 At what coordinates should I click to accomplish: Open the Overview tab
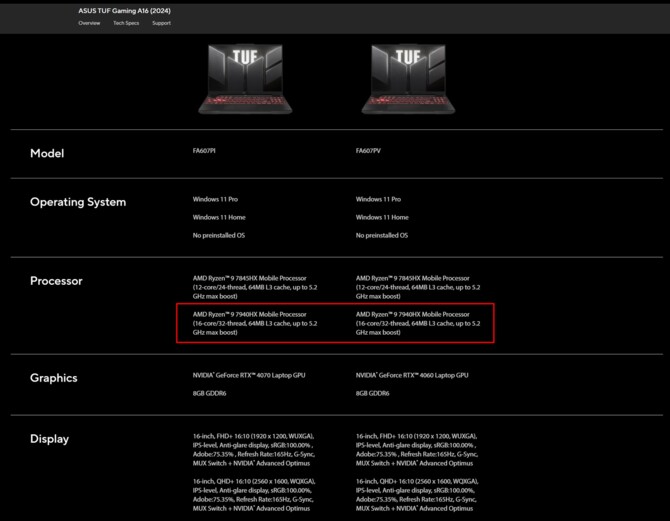tap(89, 23)
